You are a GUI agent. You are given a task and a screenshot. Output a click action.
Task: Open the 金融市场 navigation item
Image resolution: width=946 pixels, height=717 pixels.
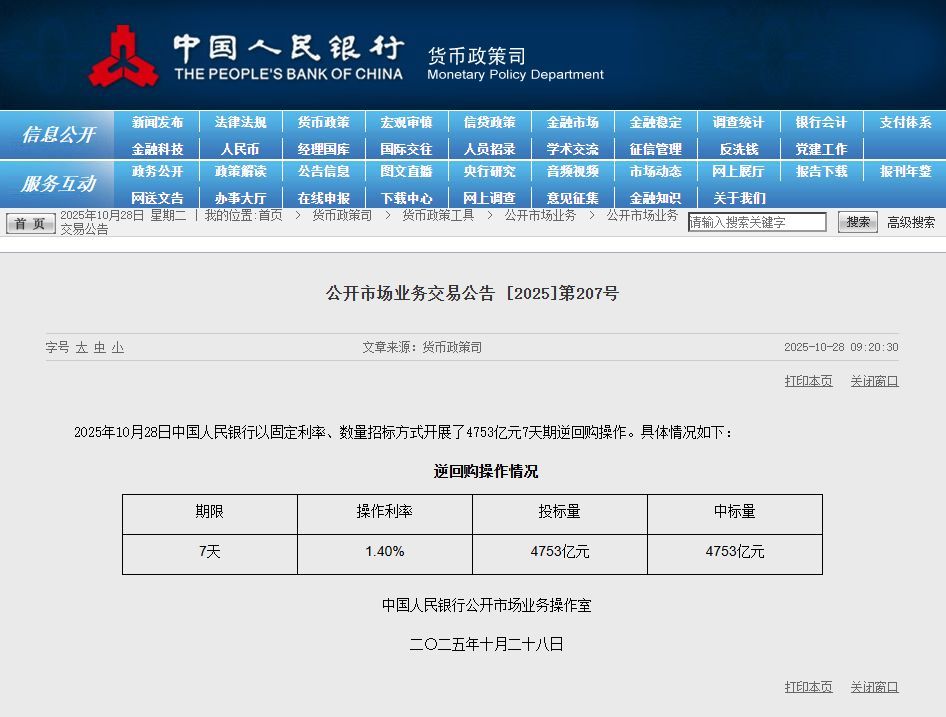(x=571, y=122)
